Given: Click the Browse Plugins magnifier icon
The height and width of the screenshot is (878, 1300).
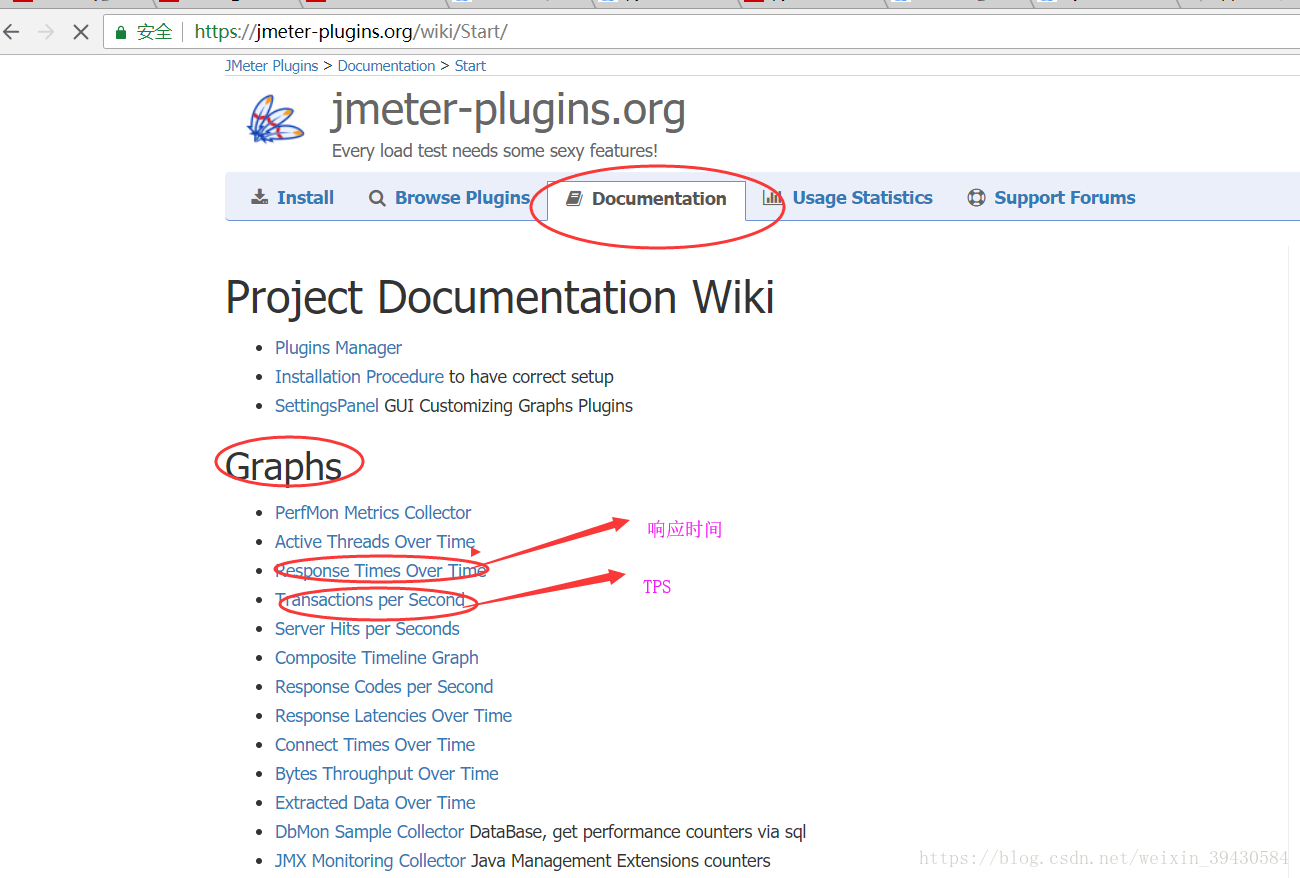Looking at the screenshot, I should coord(377,198).
